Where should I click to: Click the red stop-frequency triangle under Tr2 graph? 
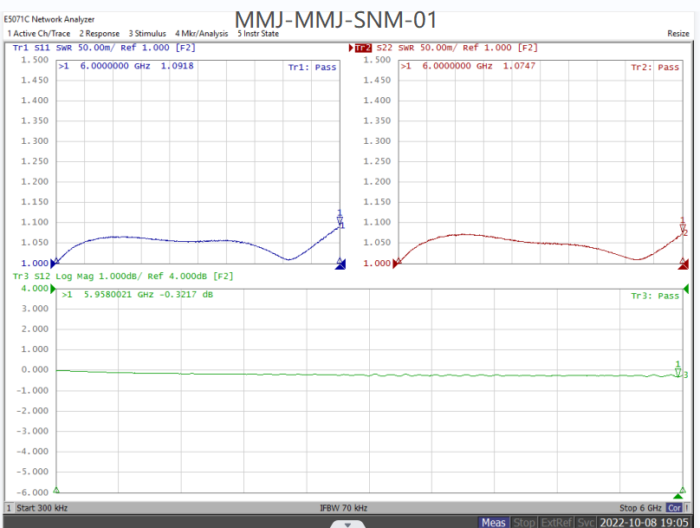683,266
